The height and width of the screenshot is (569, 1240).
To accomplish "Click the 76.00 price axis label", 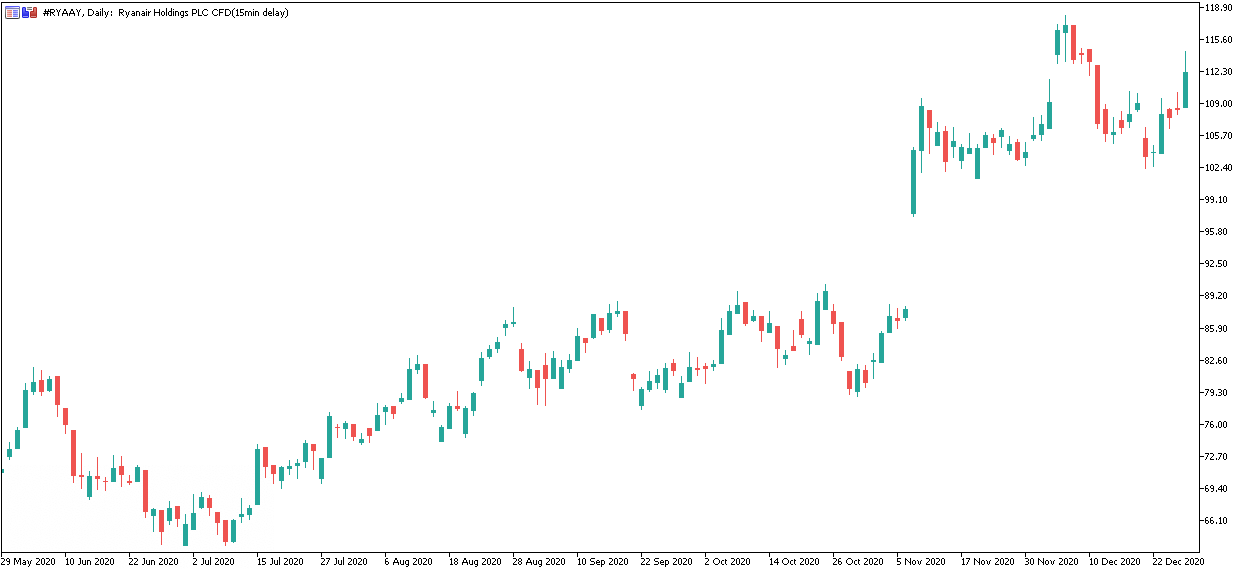I will (x=1216, y=424).
